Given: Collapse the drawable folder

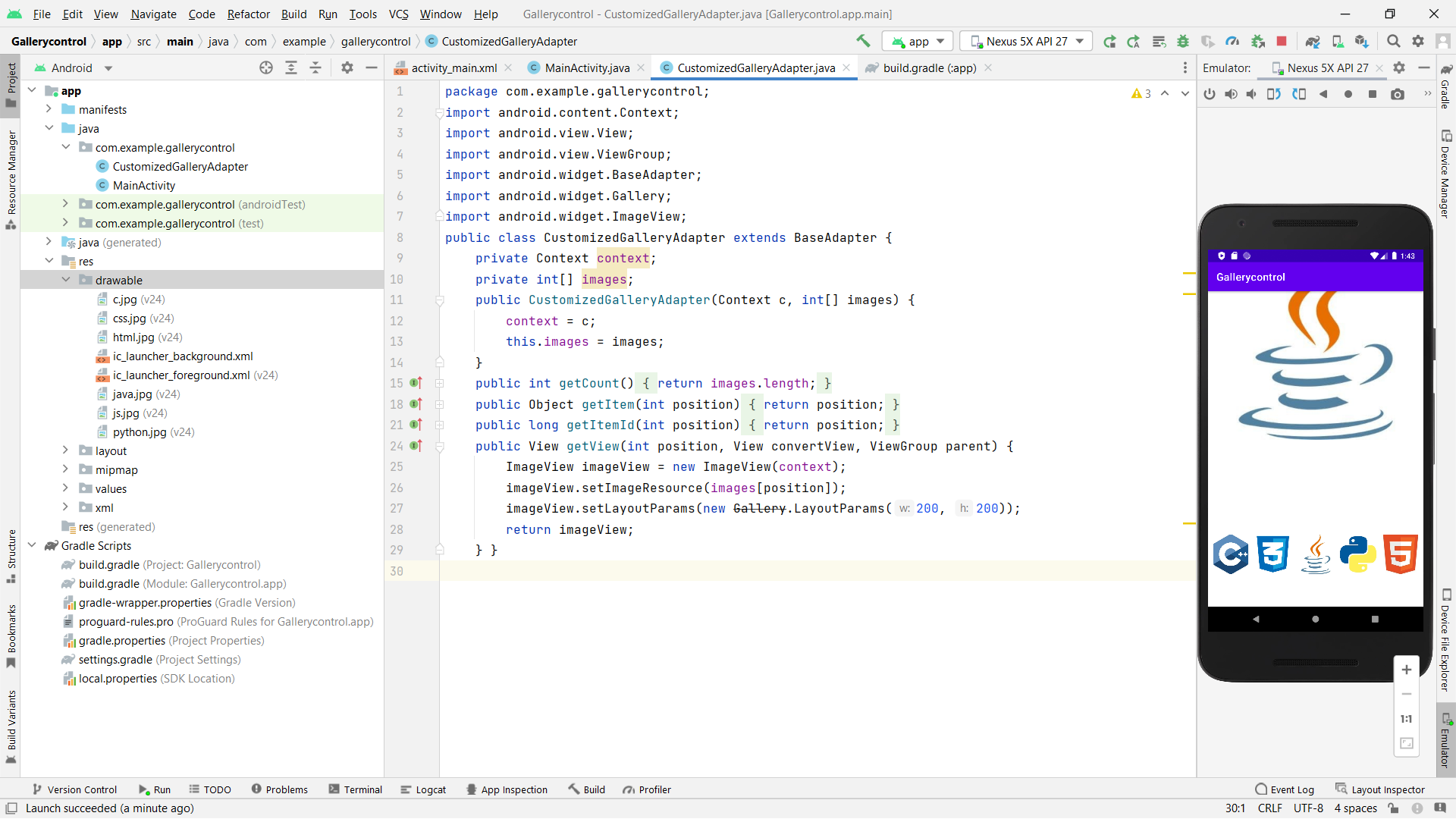Looking at the screenshot, I should click(67, 279).
